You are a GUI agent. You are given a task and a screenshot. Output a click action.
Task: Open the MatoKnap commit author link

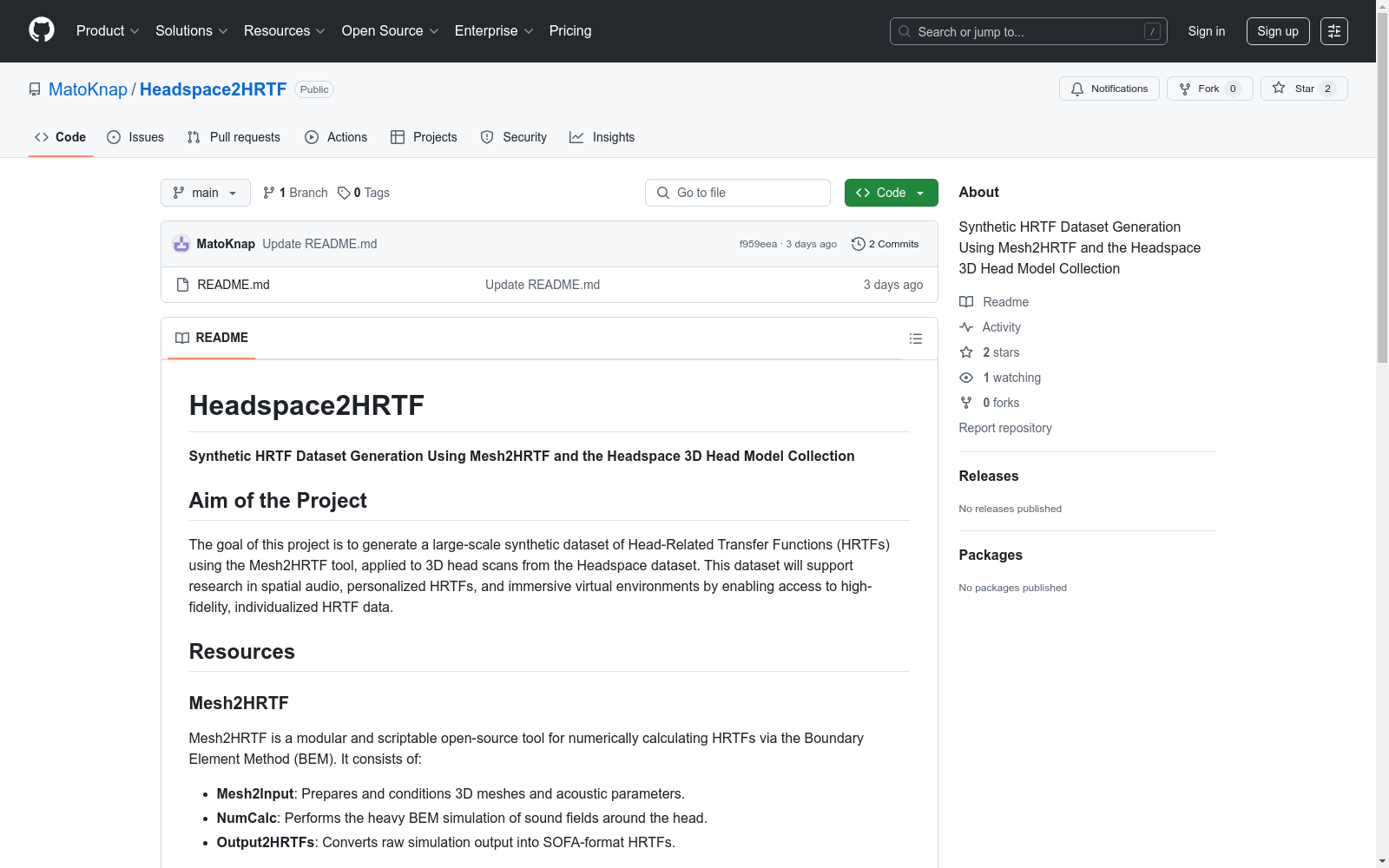226,244
